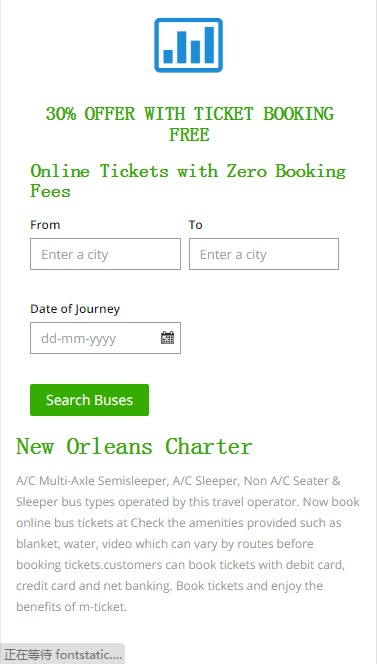Open the calendar date picker icon

click(x=167, y=338)
